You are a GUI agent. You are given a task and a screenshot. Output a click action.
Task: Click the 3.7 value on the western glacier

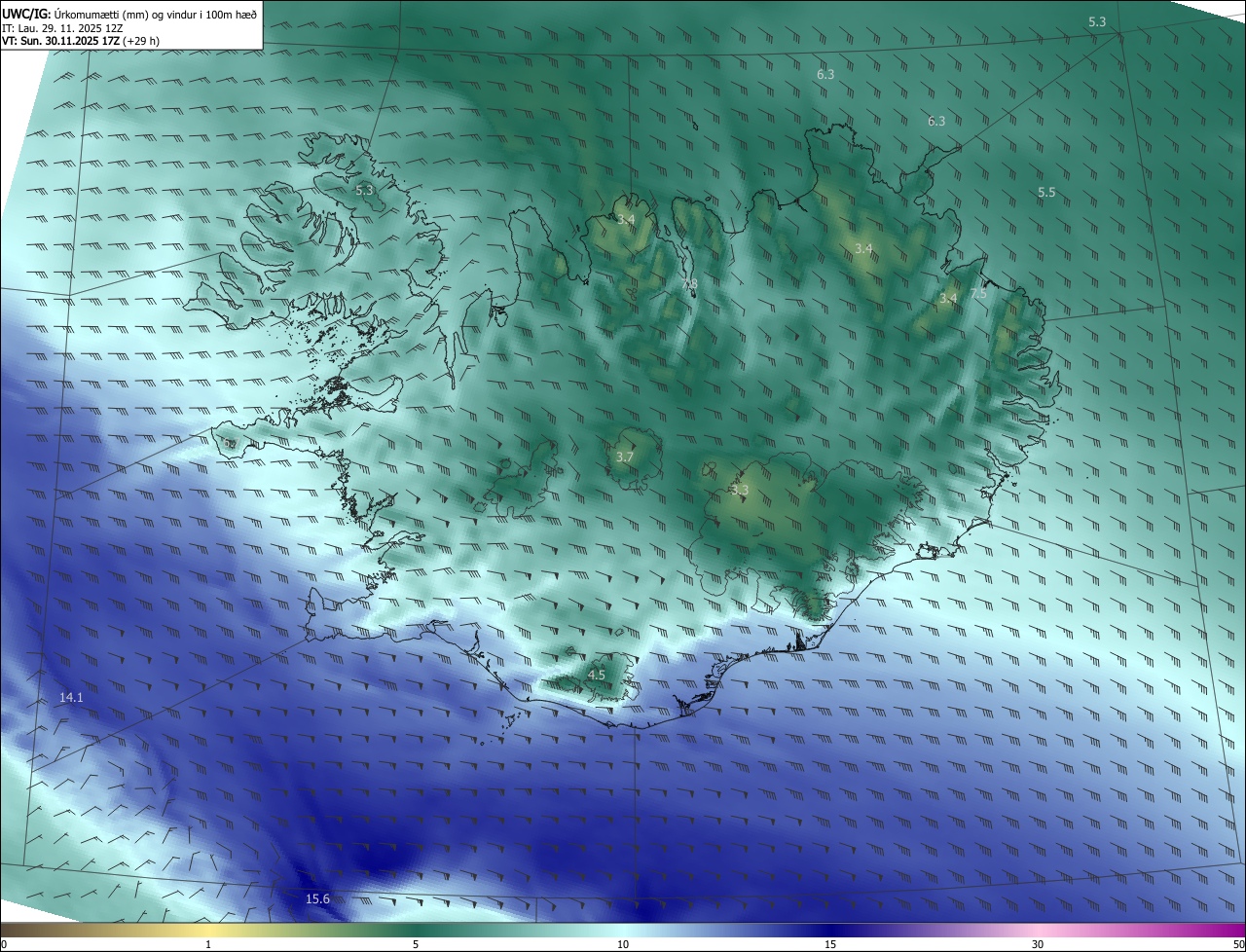point(625,457)
